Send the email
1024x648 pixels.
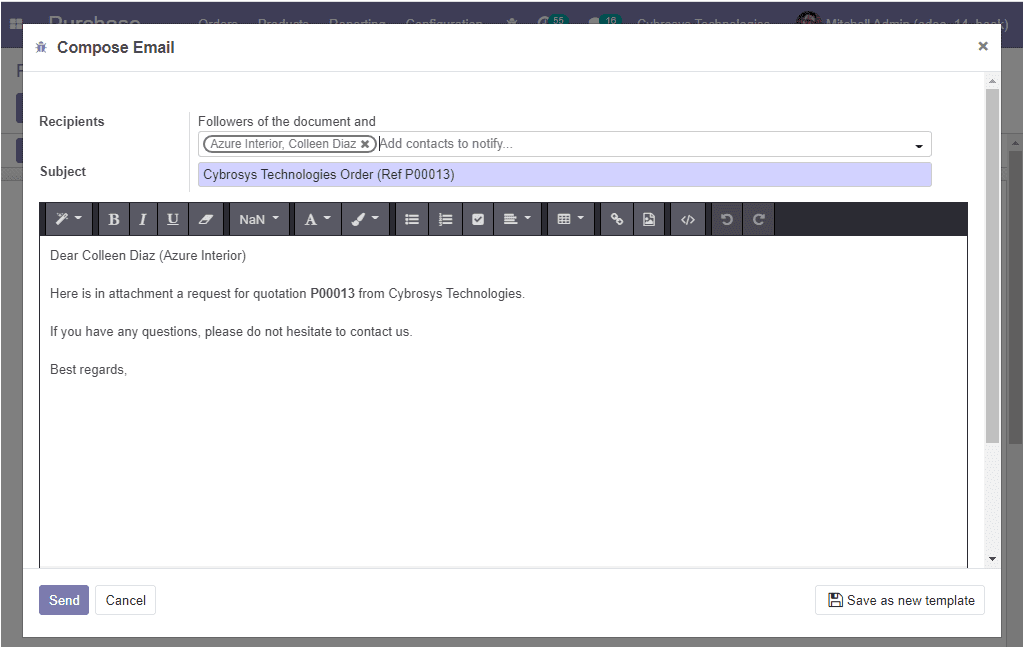64,600
